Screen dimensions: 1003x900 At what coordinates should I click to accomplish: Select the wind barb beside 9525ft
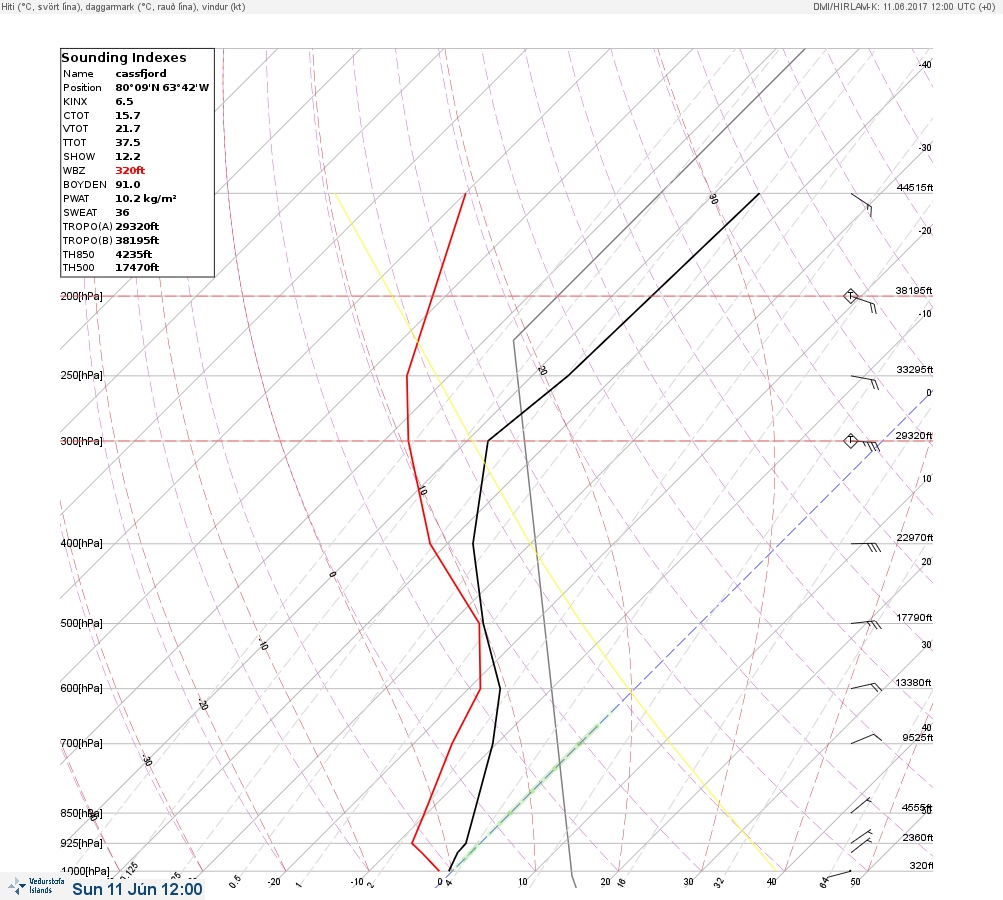coord(866,738)
